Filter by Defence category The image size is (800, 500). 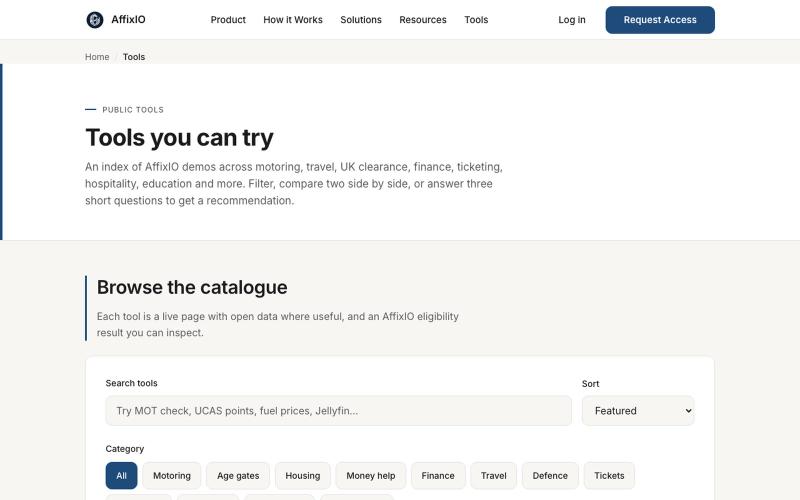coord(550,476)
